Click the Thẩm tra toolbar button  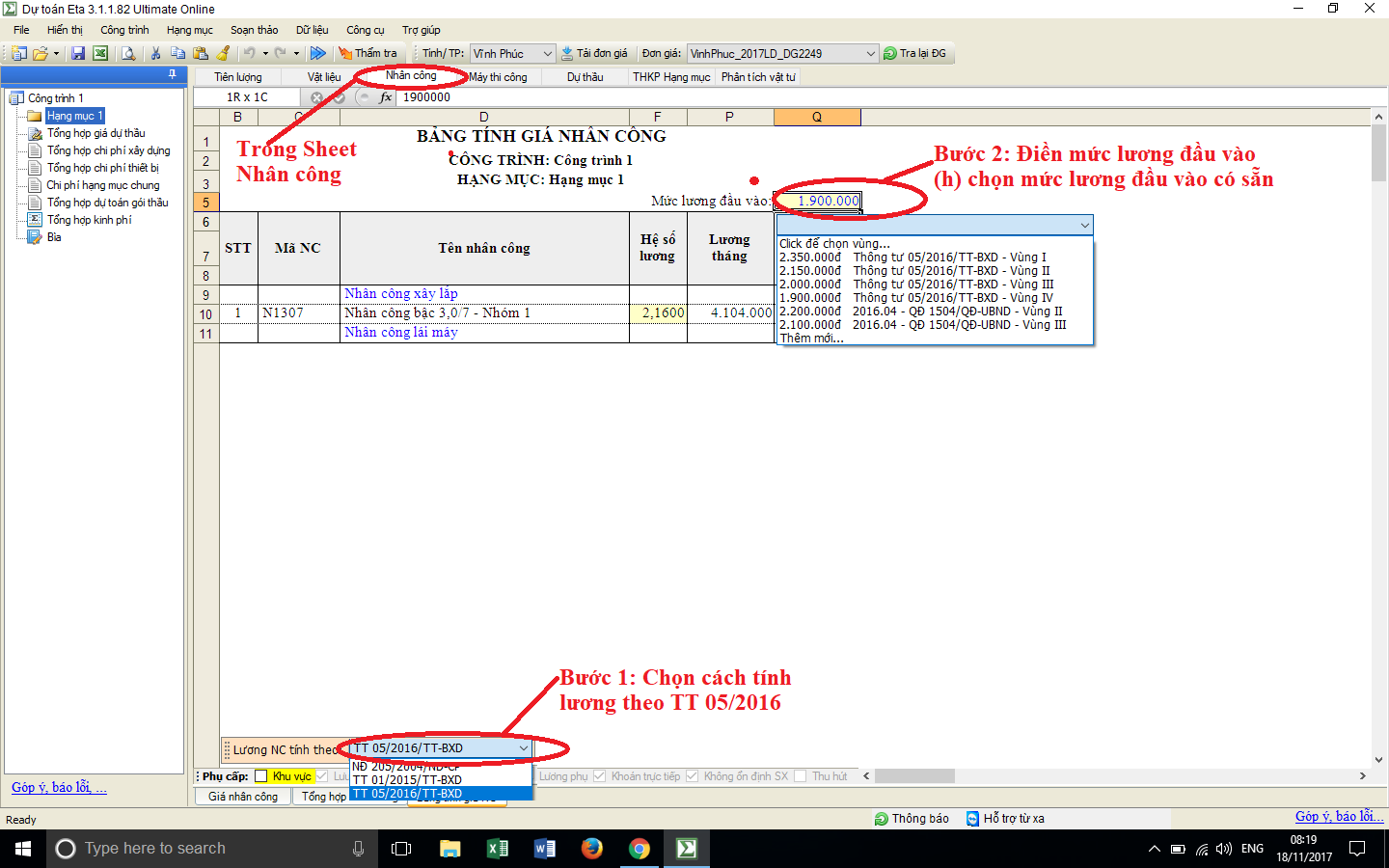click(x=368, y=54)
